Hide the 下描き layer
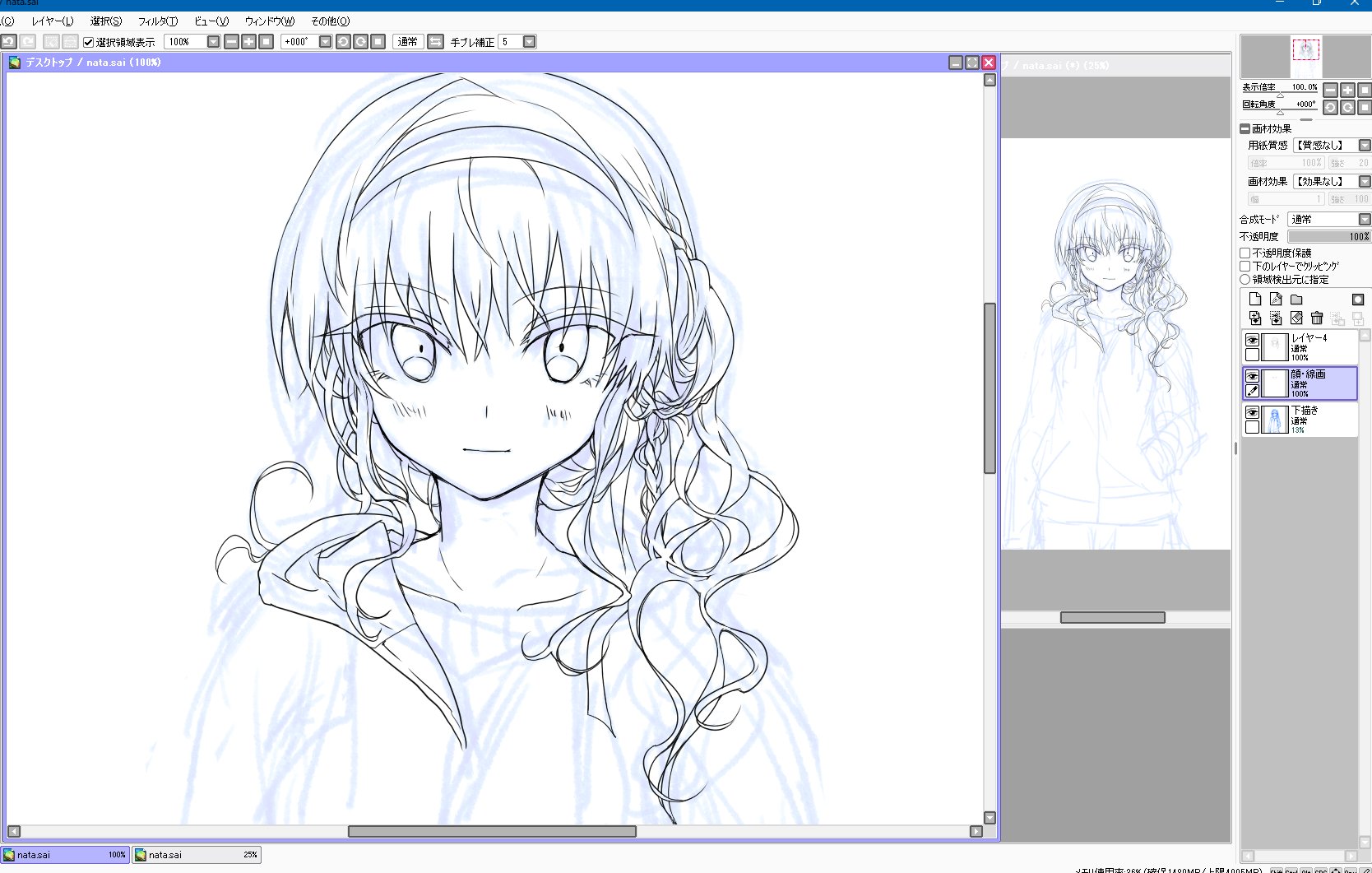Viewport: 1372px width, 873px height. click(1252, 412)
